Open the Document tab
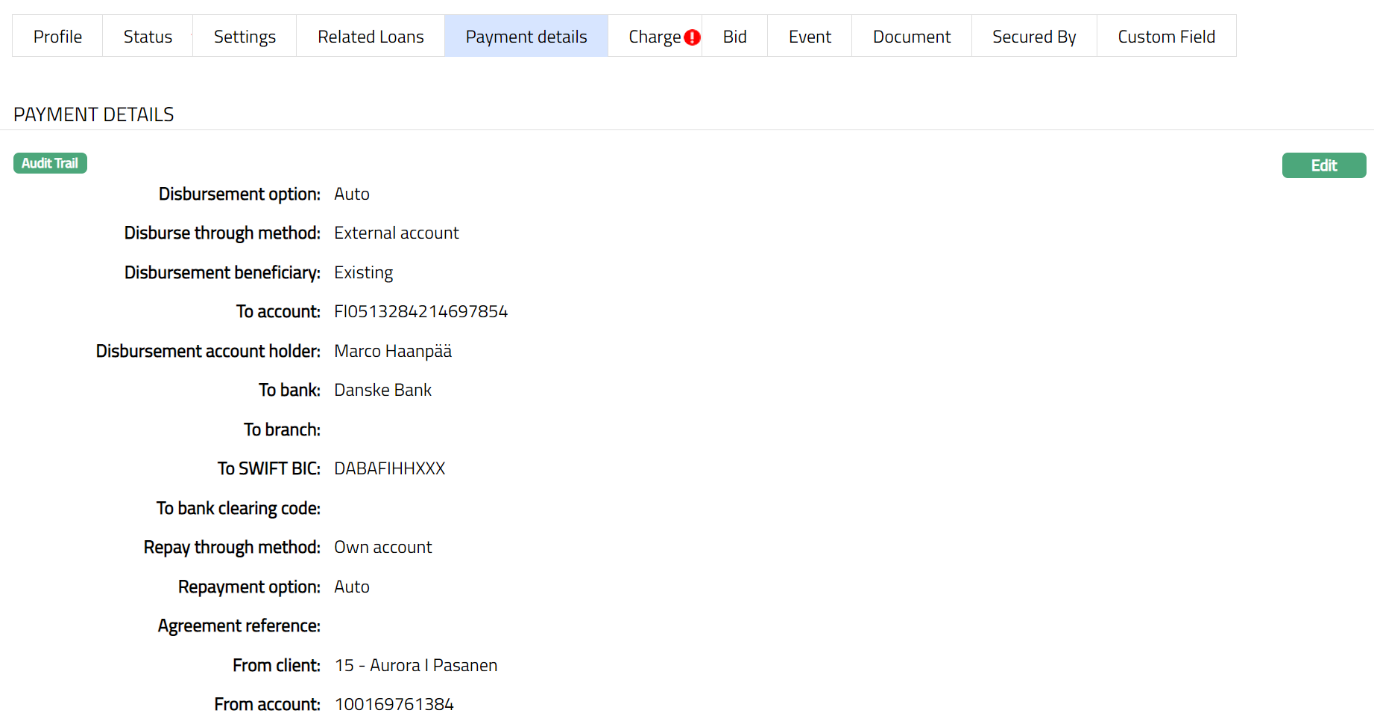 (x=912, y=37)
